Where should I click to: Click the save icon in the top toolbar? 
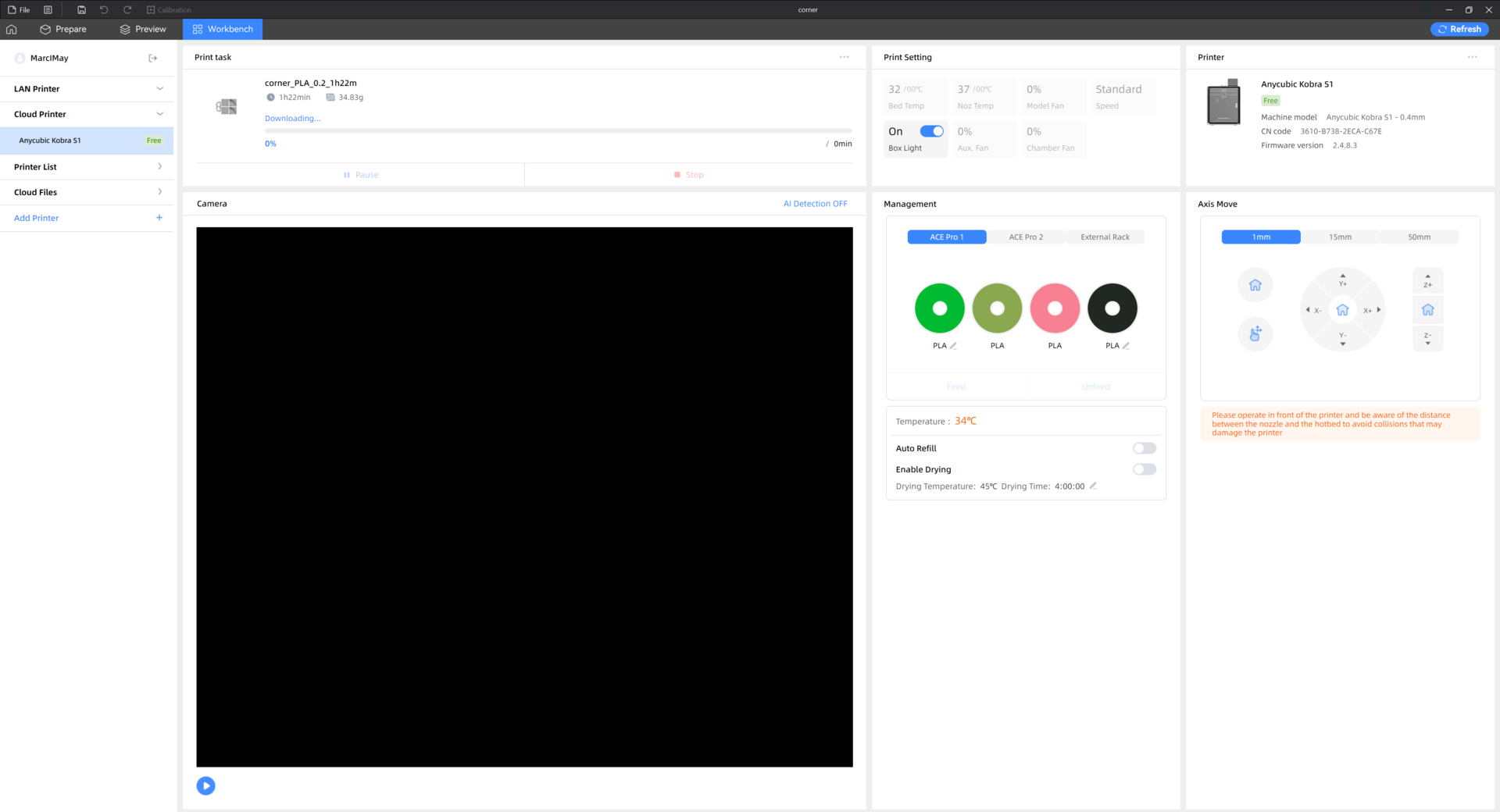pos(81,10)
